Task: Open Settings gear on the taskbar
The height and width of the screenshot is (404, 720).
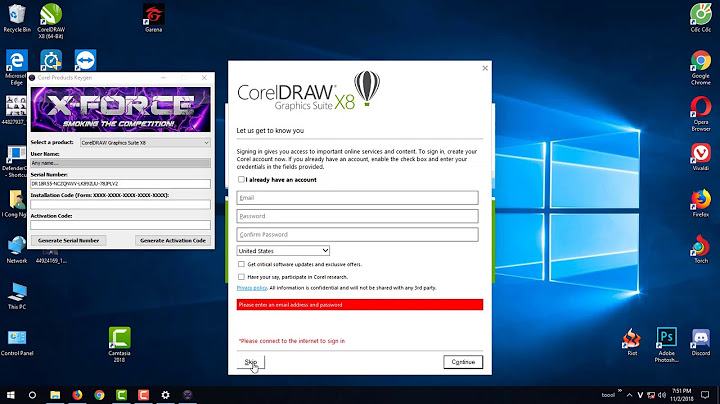Action: [x=165, y=395]
